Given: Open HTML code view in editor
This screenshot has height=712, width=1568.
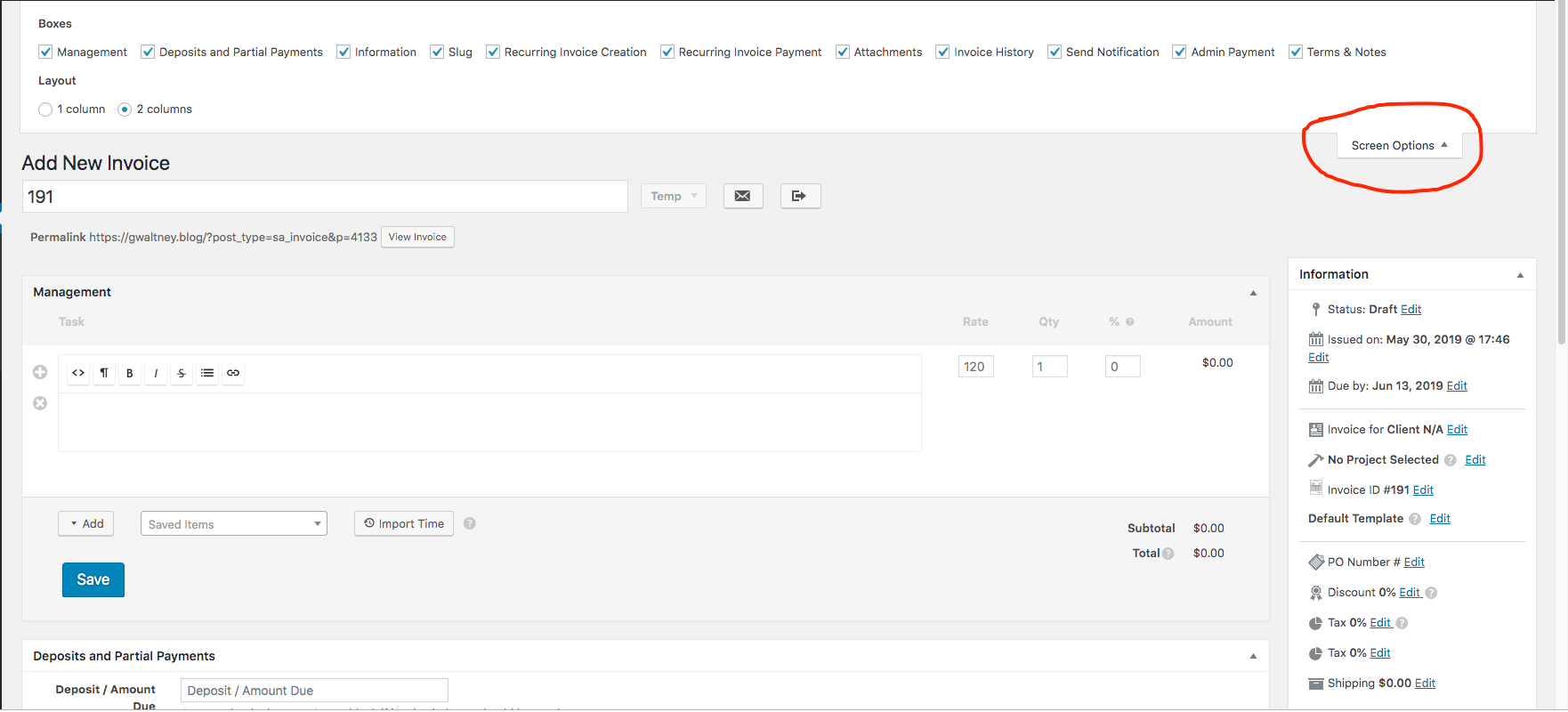Looking at the screenshot, I should click(x=78, y=373).
